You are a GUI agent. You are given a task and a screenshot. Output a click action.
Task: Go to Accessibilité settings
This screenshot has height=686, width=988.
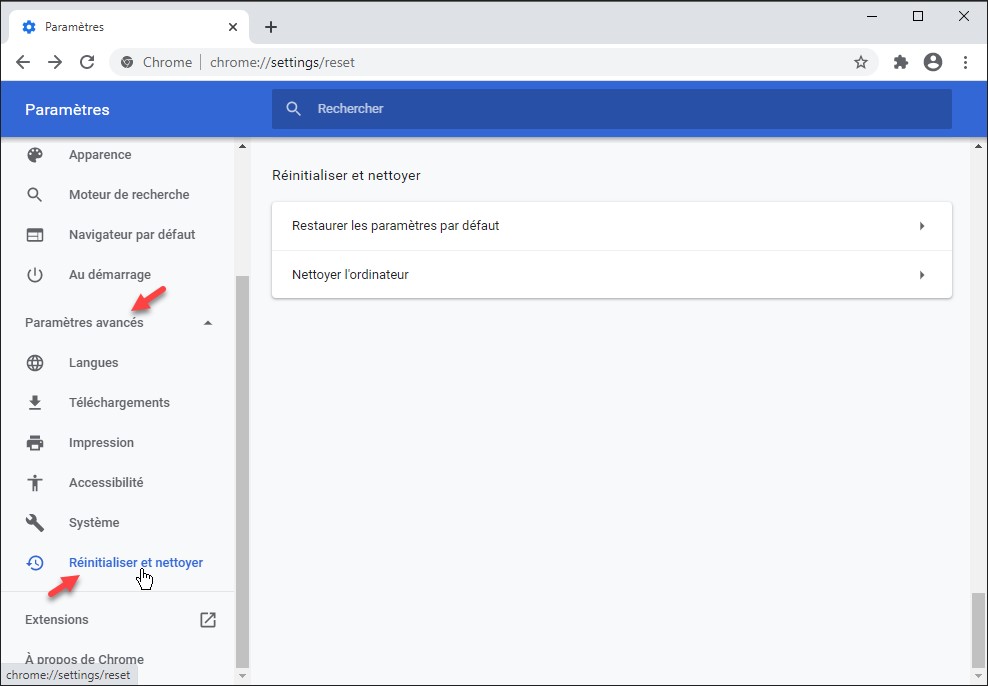click(x=106, y=483)
